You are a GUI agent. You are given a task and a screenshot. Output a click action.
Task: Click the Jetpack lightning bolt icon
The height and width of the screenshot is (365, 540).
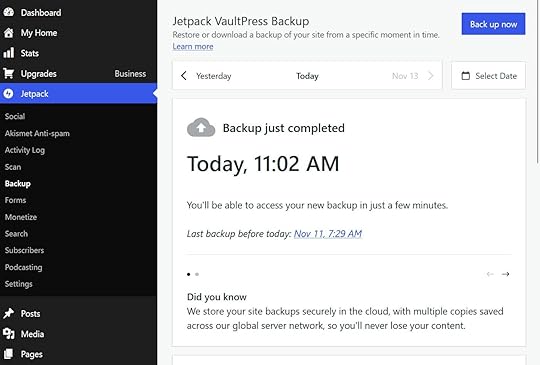coord(8,94)
